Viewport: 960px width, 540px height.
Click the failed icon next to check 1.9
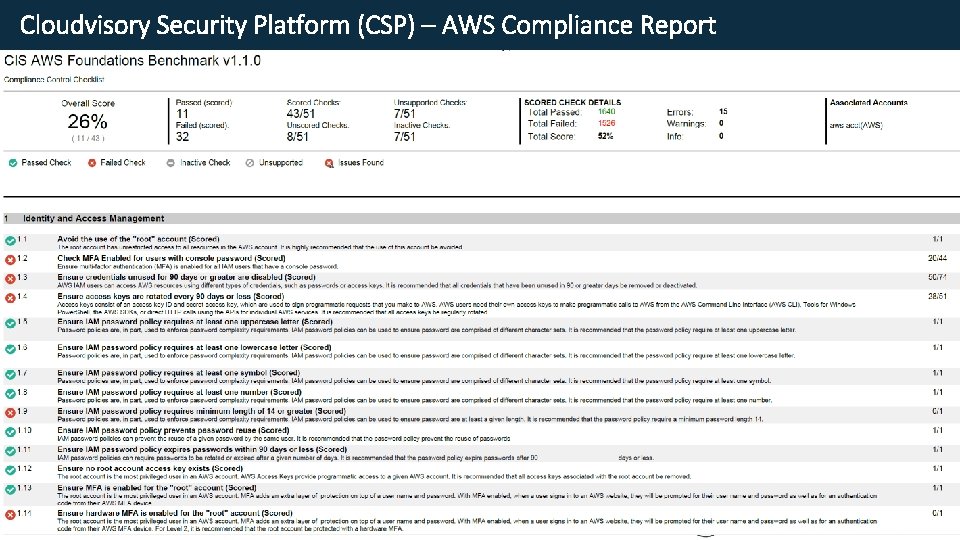9,412
